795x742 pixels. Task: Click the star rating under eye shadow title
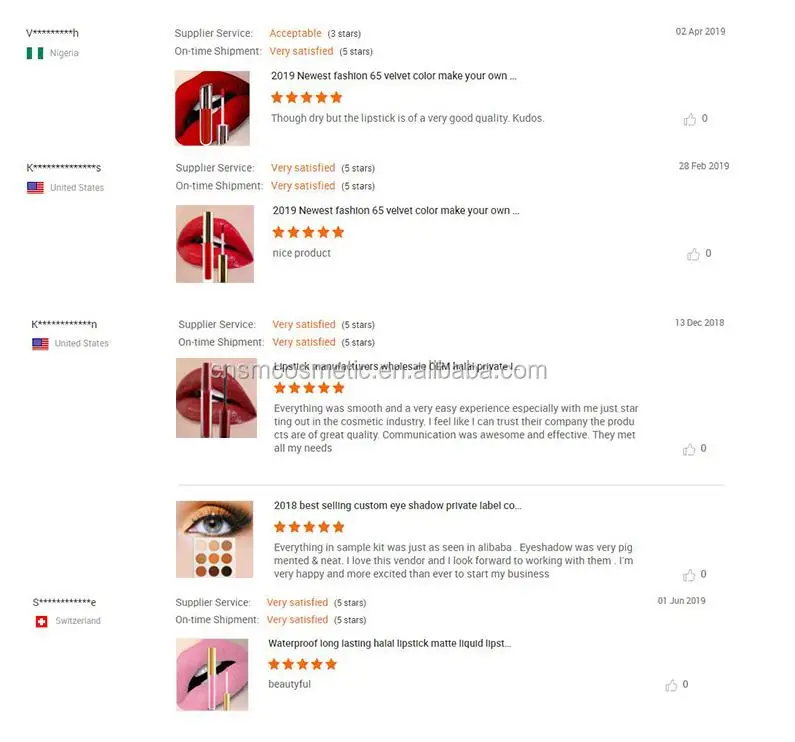(309, 527)
